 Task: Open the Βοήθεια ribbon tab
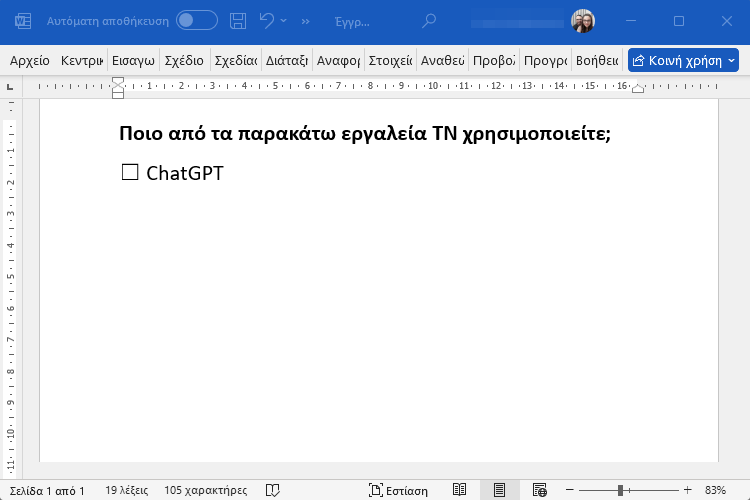pos(597,61)
